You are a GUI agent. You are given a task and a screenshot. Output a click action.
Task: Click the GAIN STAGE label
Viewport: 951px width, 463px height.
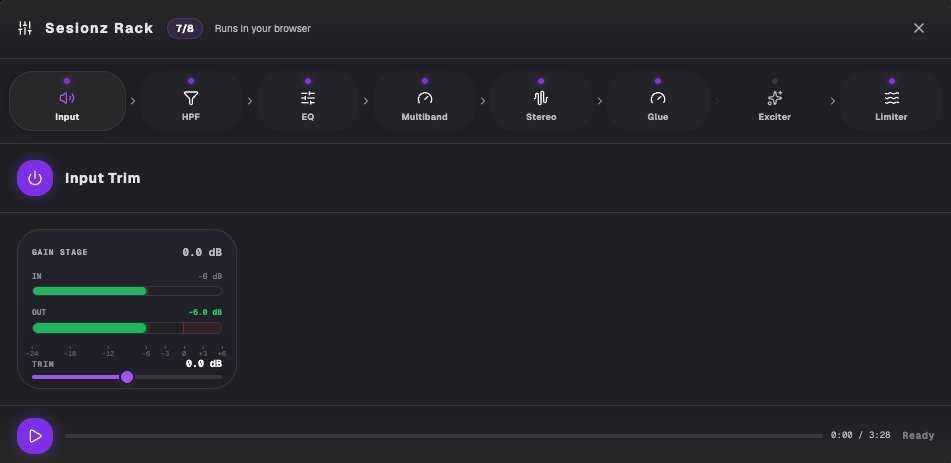pos(59,252)
